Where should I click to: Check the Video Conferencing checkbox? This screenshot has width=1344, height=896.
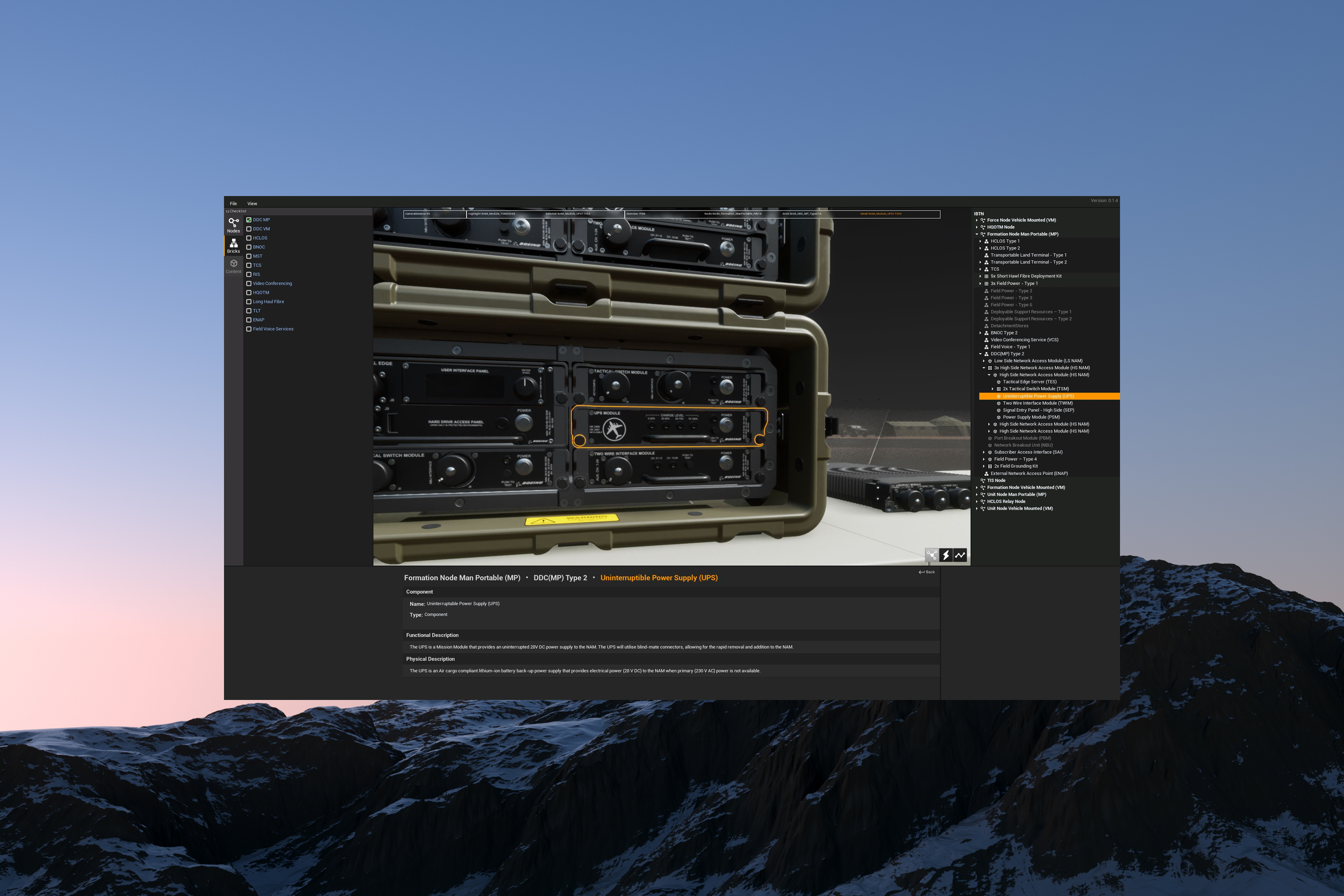pos(248,283)
